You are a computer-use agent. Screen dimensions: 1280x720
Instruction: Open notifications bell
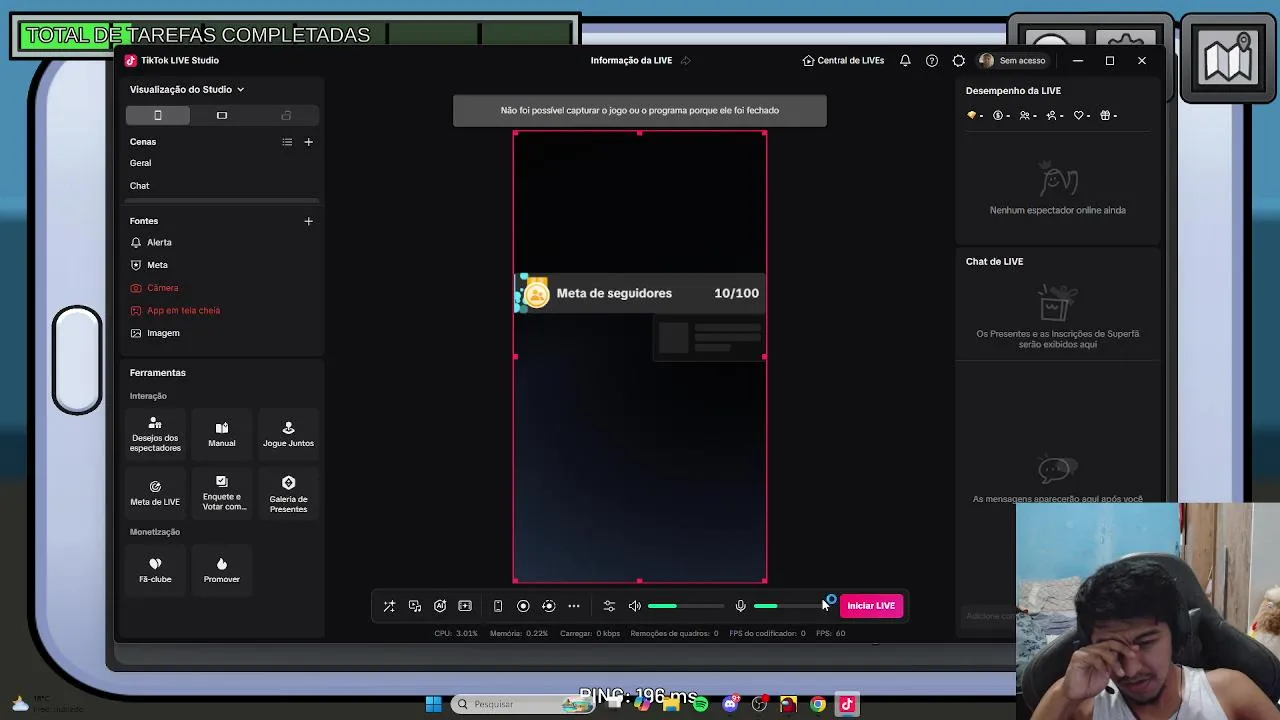(905, 60)
